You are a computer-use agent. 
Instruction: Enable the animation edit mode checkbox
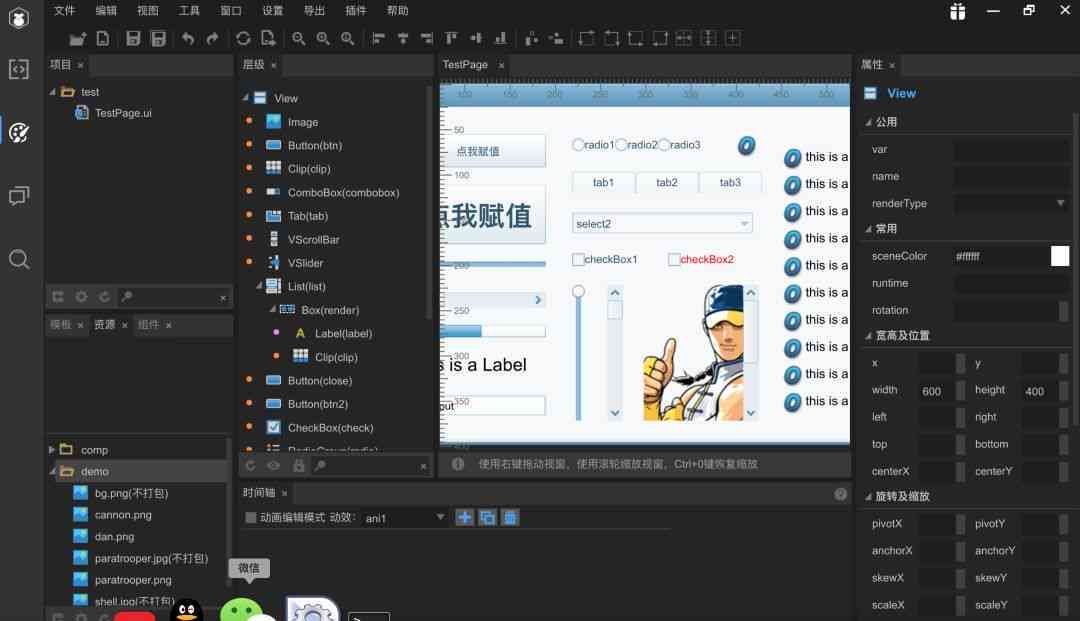tap(251, 518)
